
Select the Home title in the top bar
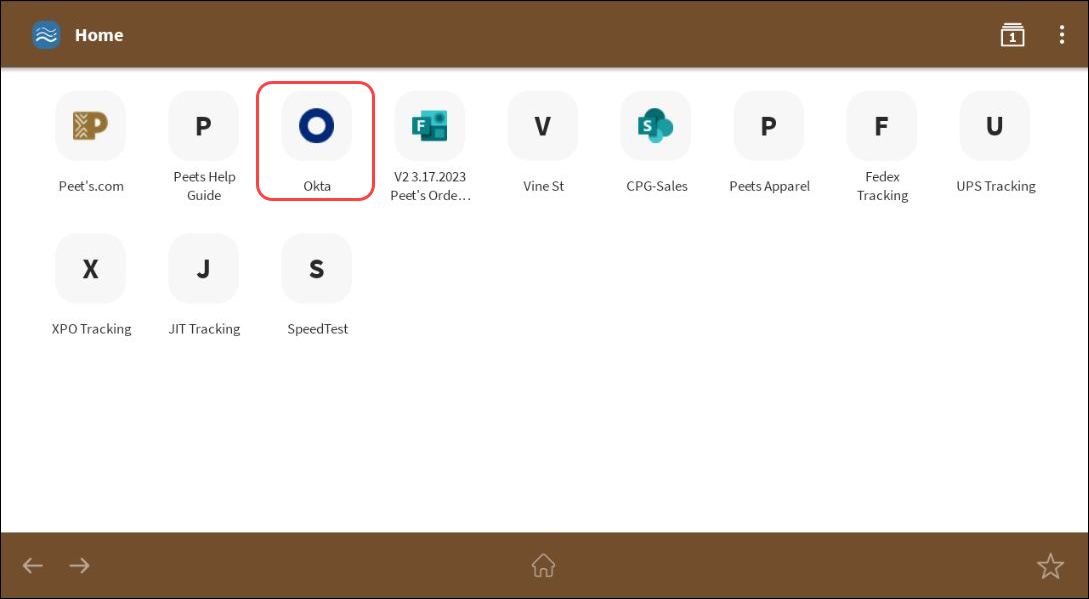coord(99,34)
